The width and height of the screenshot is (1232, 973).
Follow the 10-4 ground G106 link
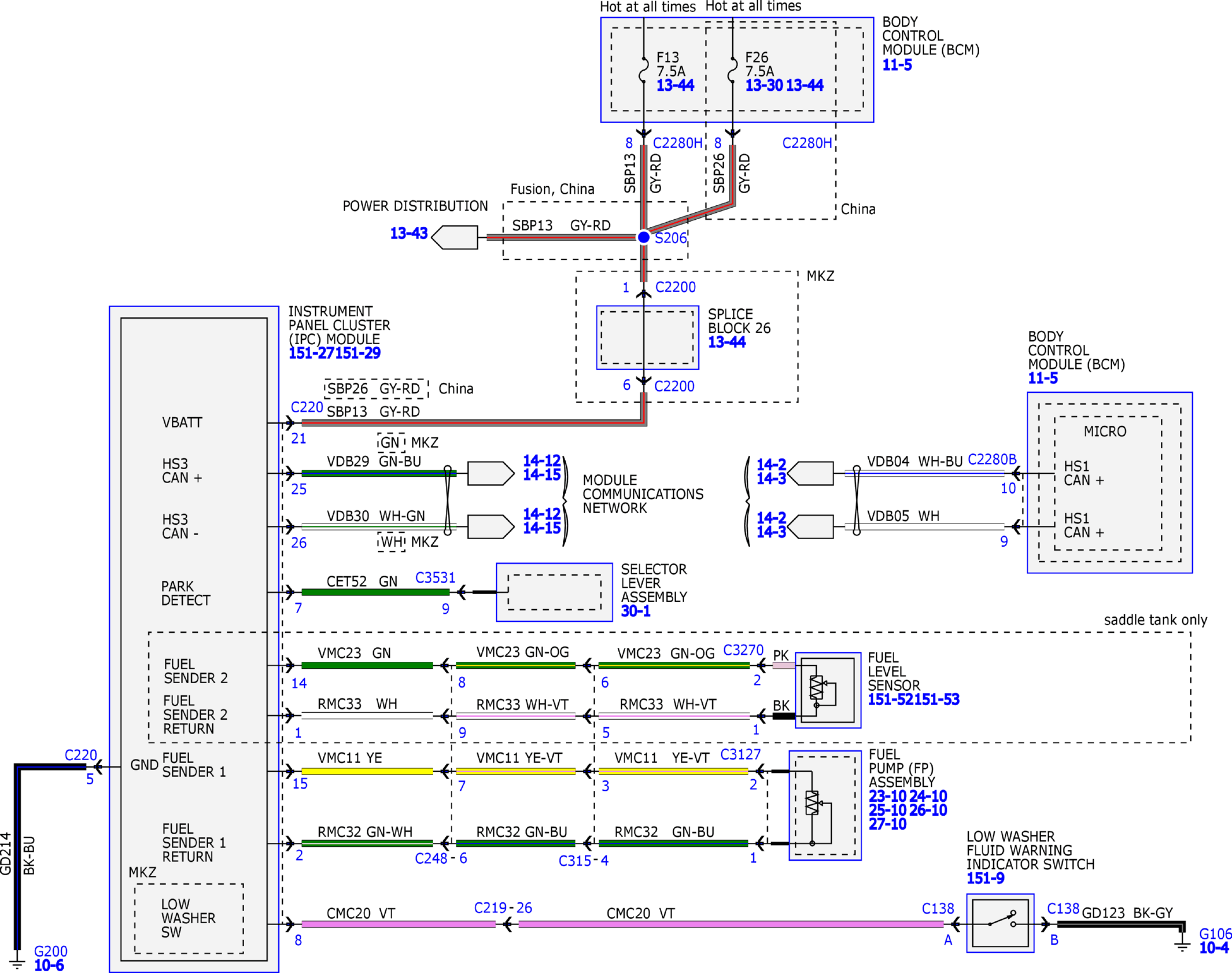point(1213,948)
